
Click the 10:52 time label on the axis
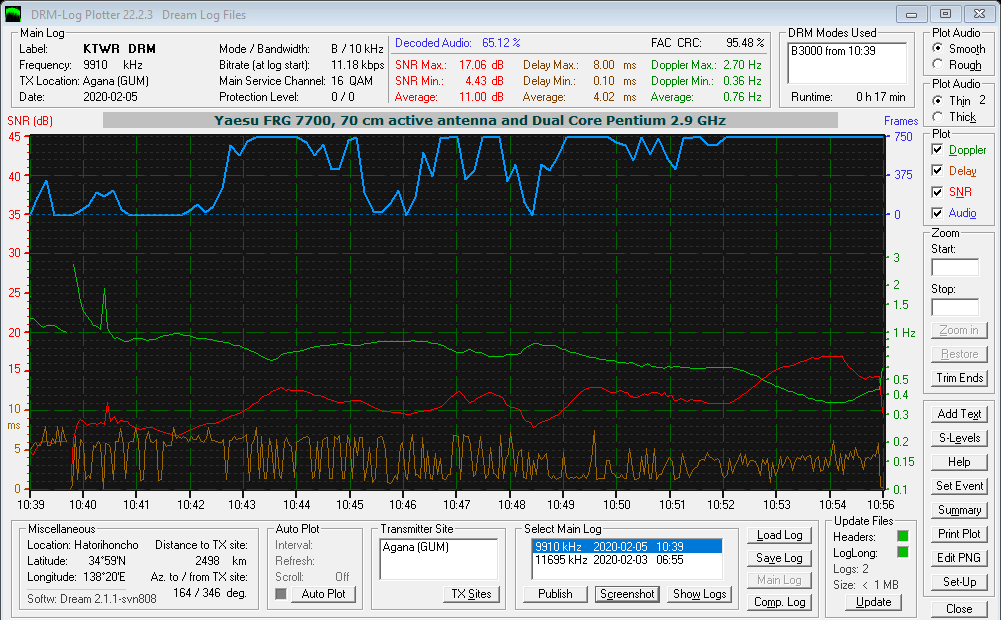coord(721,504)
